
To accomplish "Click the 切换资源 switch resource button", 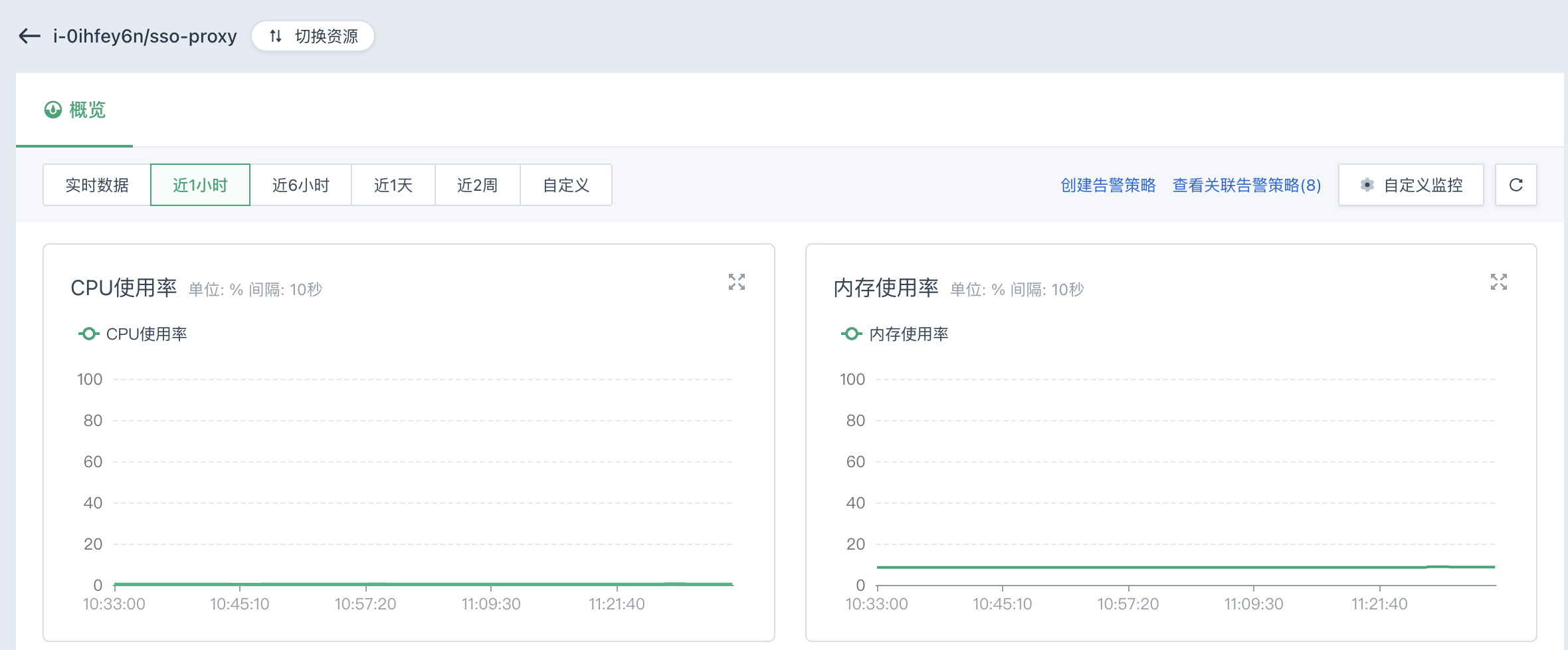I will pyautogui.click(x=313, y=36).
